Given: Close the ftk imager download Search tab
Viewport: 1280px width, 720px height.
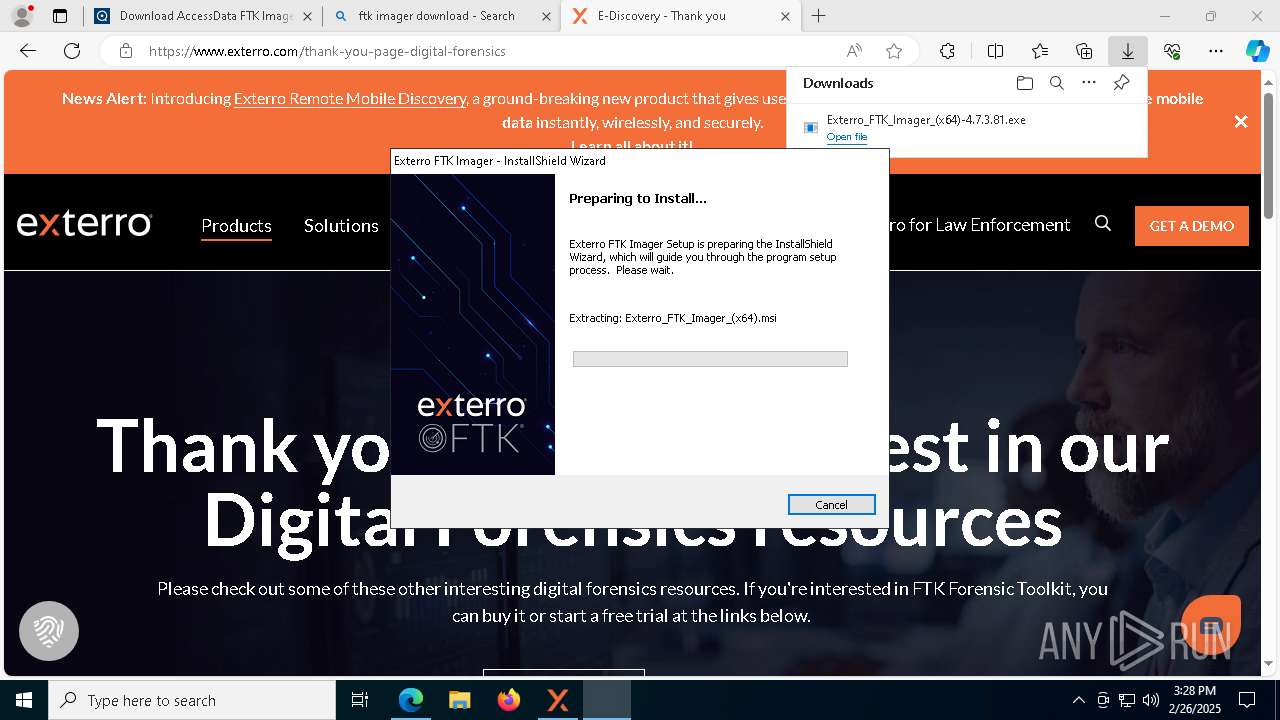Looking at the screenshot, I should (x=546, y=16).
